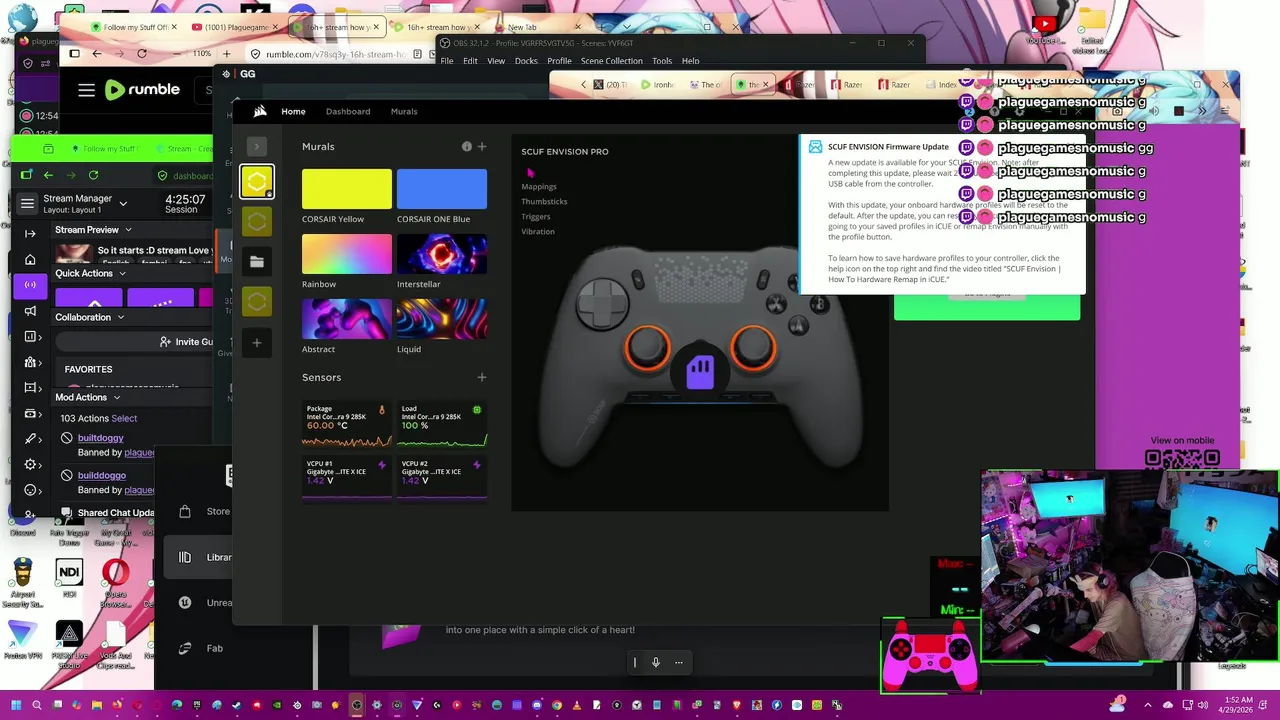
Task: Apply the CORSAIR ONE Blue mural
Action: (442, 189)
